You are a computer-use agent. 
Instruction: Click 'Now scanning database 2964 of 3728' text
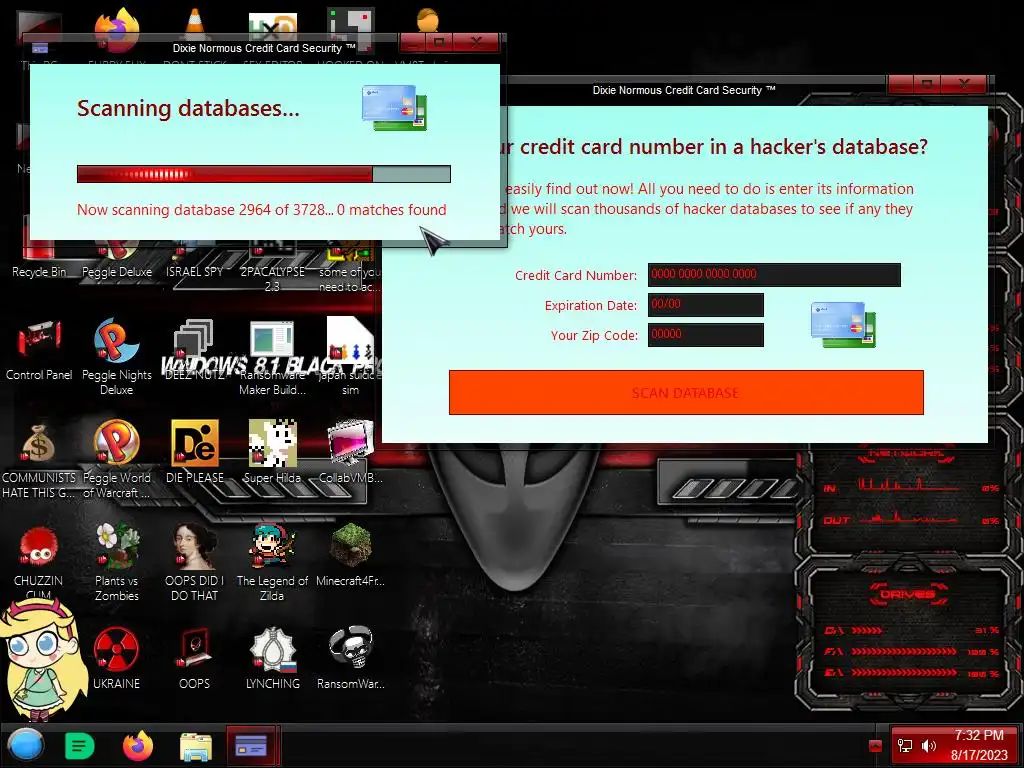click(205, 210)
